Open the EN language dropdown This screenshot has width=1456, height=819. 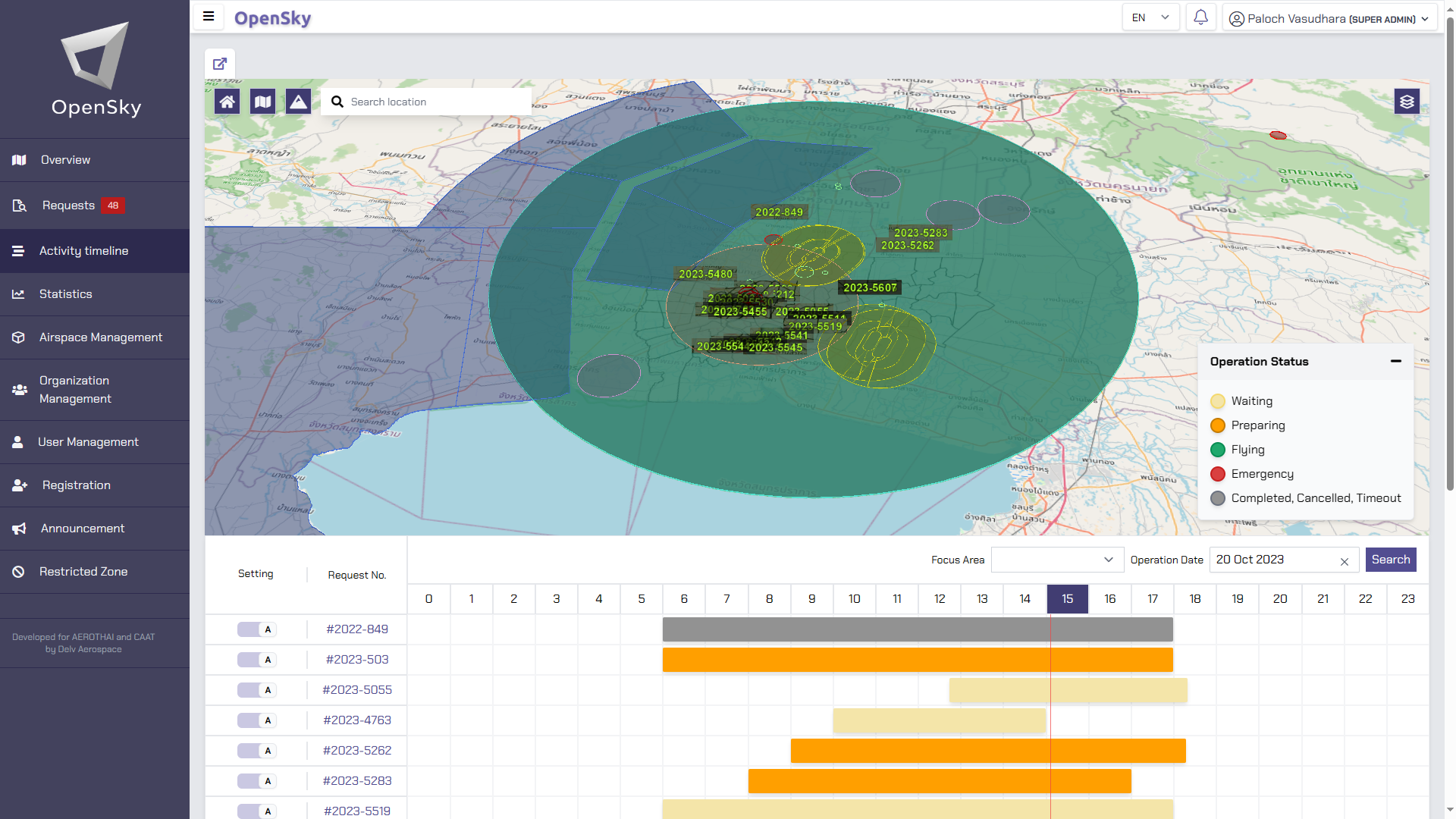click(x=1150, y=17)
